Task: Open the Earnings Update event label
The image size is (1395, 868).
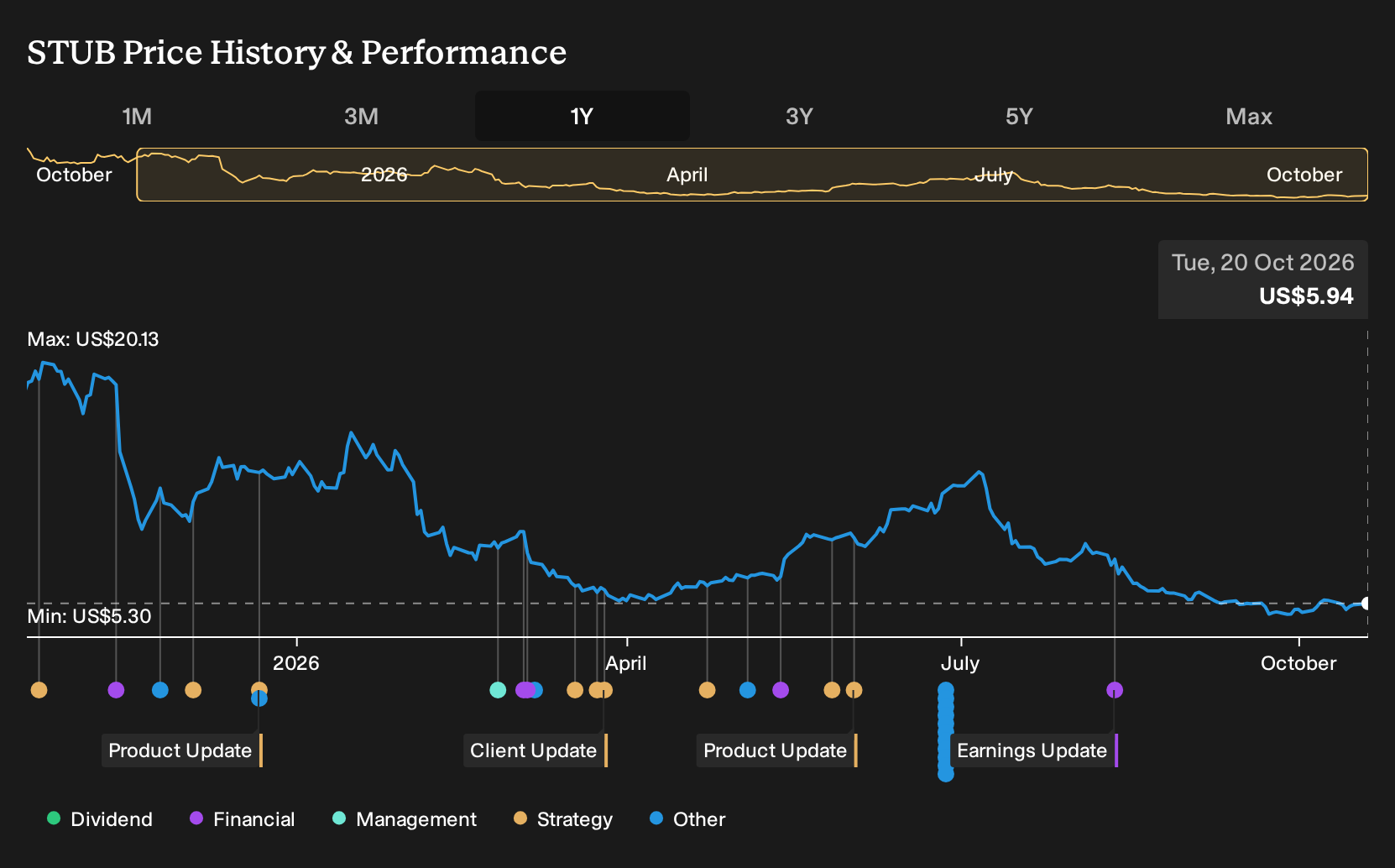Action: coord(1034,750)
